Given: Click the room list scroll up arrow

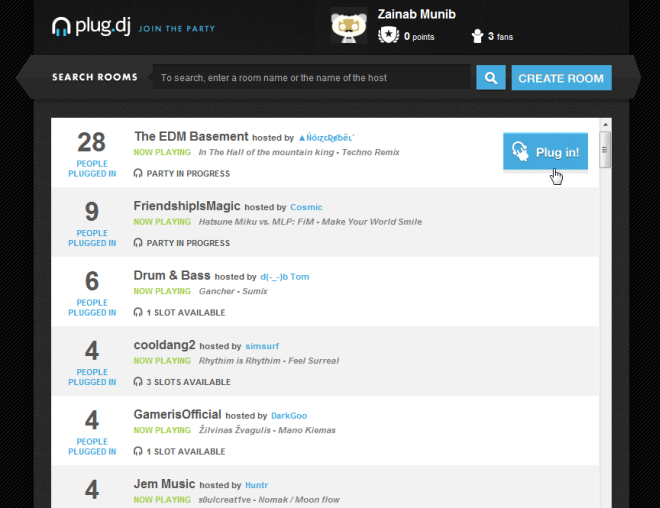Looking at the screenshot, I should 605,125.
